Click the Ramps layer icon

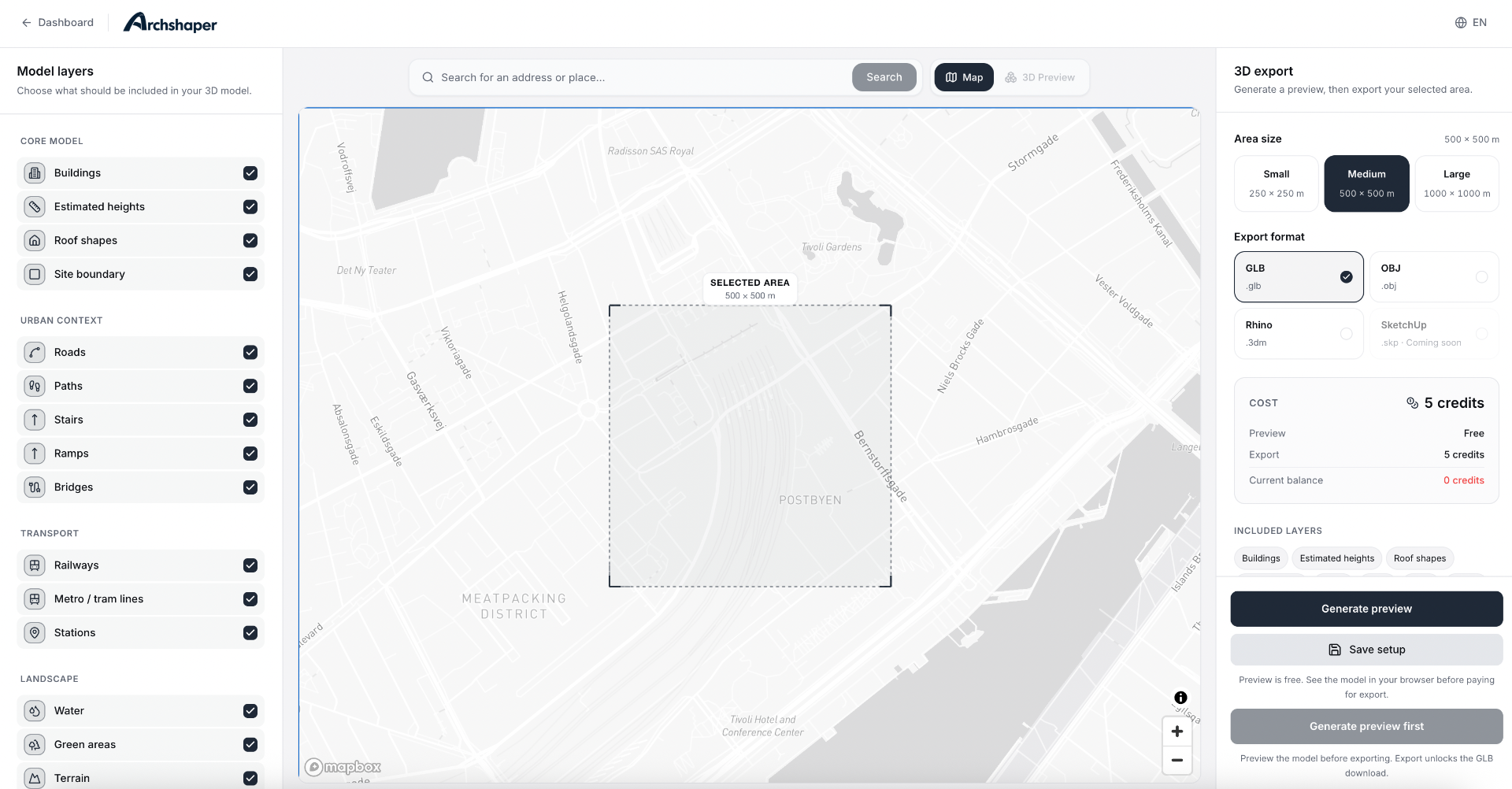point(35,454)
